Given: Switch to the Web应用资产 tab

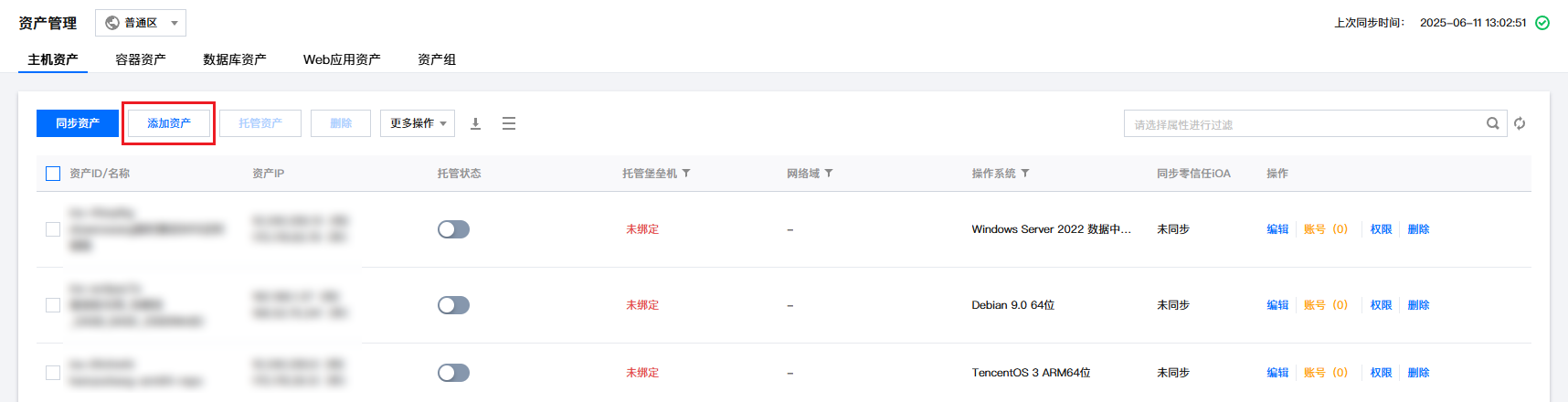Looking at the screenshot, I should (x=342, y=59).
